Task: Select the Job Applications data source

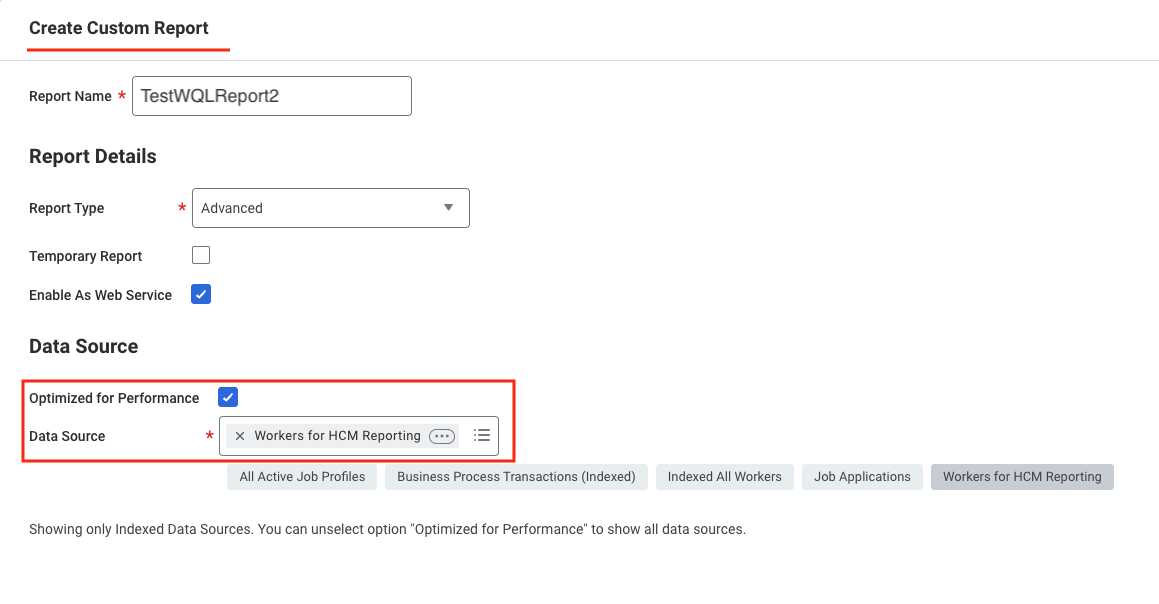Action: pos(861,476)
